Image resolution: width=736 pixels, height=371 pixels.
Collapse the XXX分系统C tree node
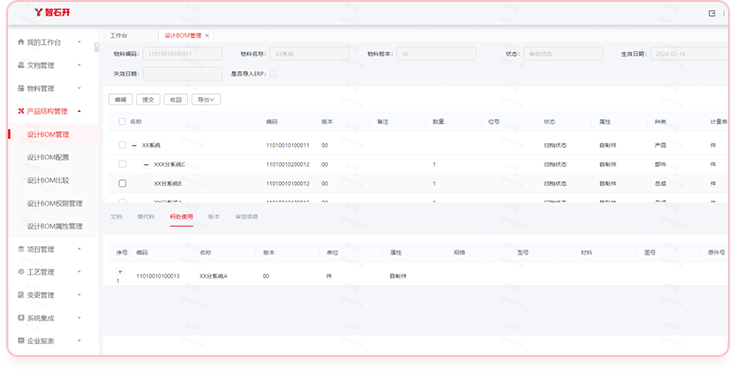click(x=146, y=164)
